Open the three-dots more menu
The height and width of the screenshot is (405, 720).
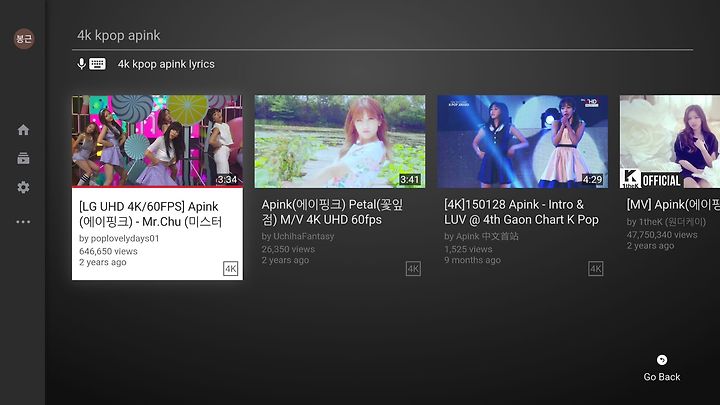click(x=23, y=222)
